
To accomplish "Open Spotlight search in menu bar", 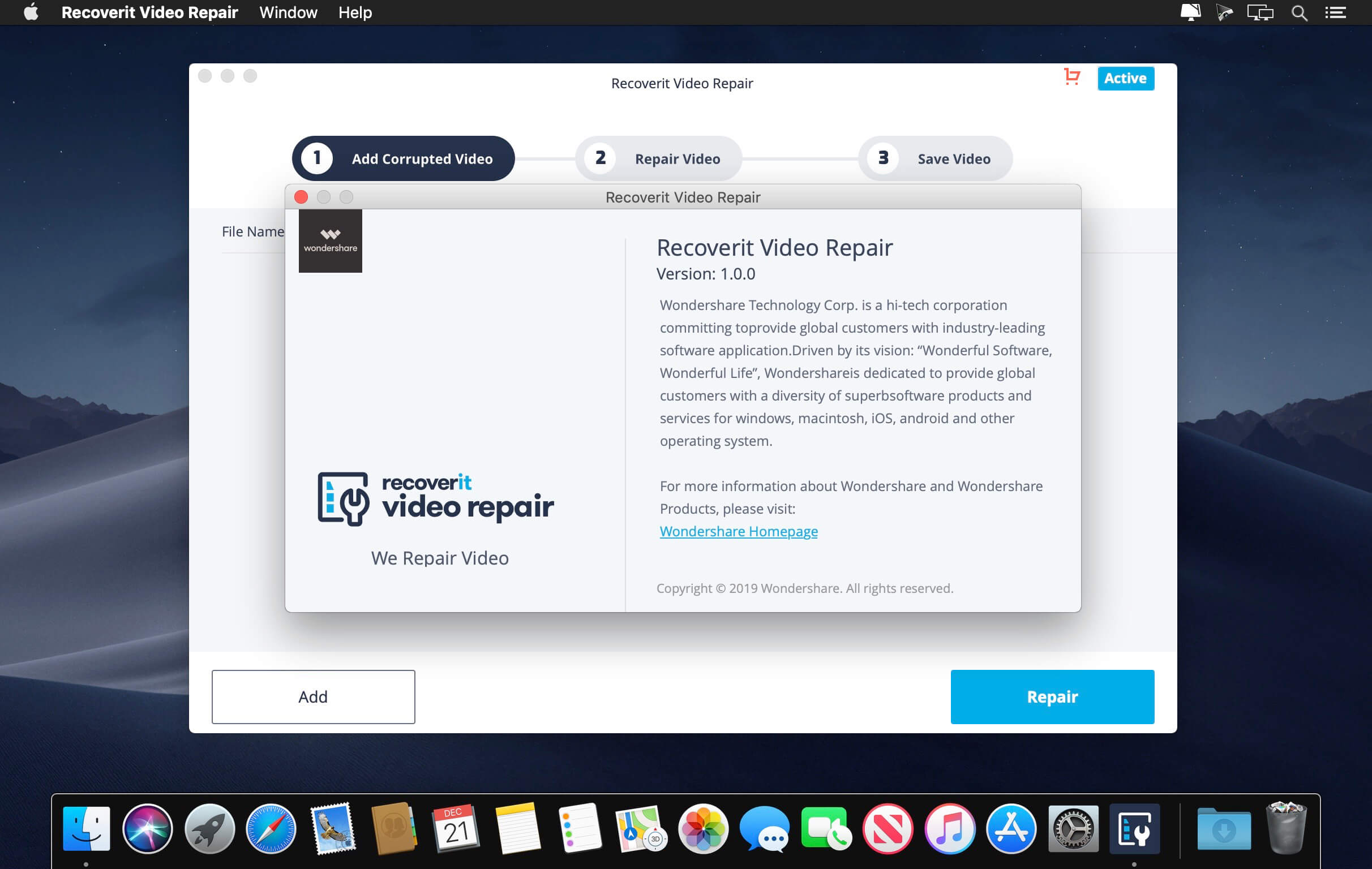I will pyautogui.click(x=1299, y=12).
